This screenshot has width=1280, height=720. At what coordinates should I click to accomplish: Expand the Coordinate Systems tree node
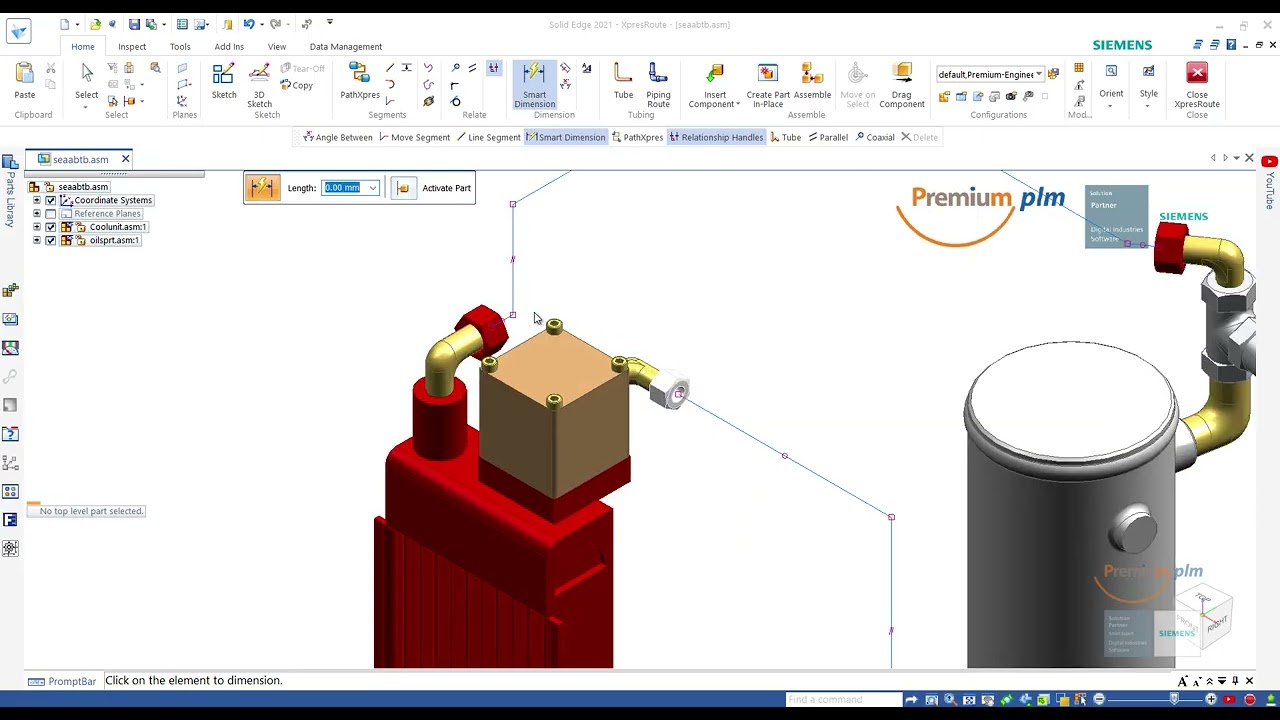coord(37,200)
